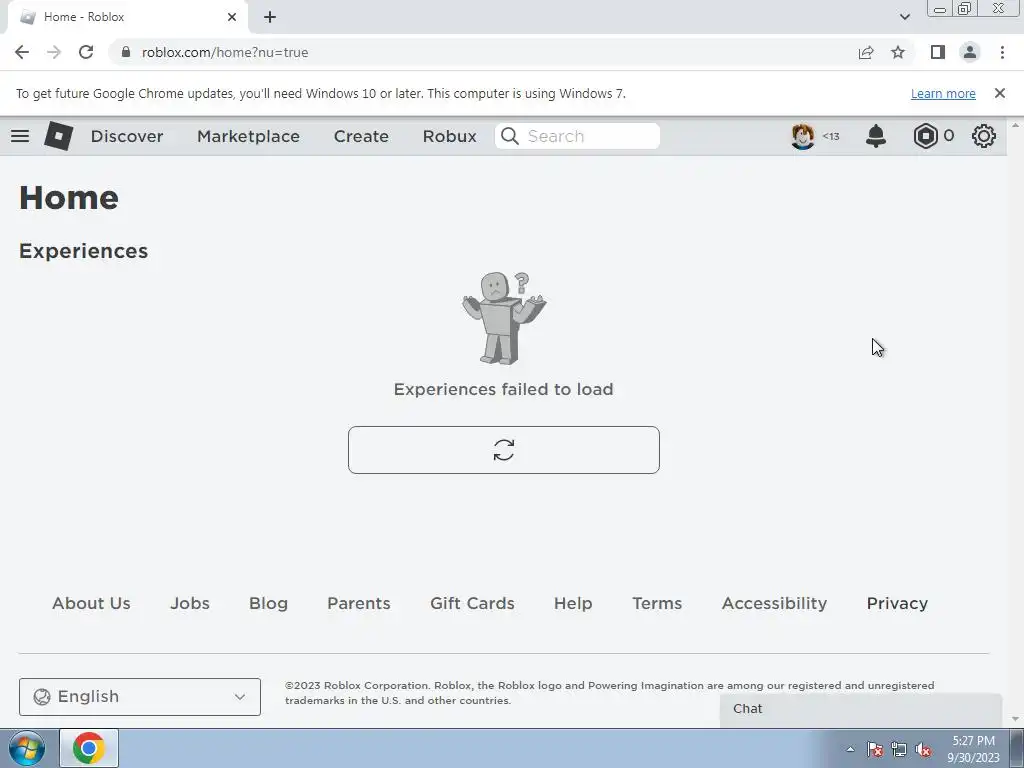Open the Help footer link
This screenshot has width=1024, height=768.
(x=573, y=603)
